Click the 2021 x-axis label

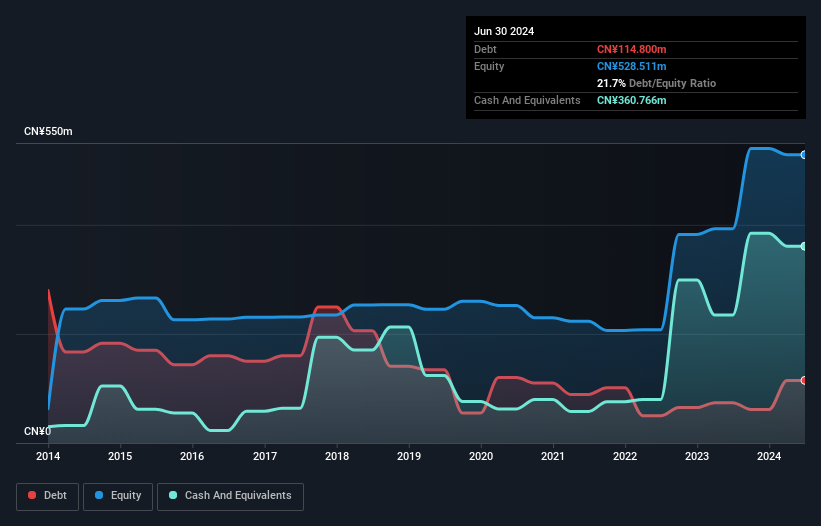click(x=553, y=456)
